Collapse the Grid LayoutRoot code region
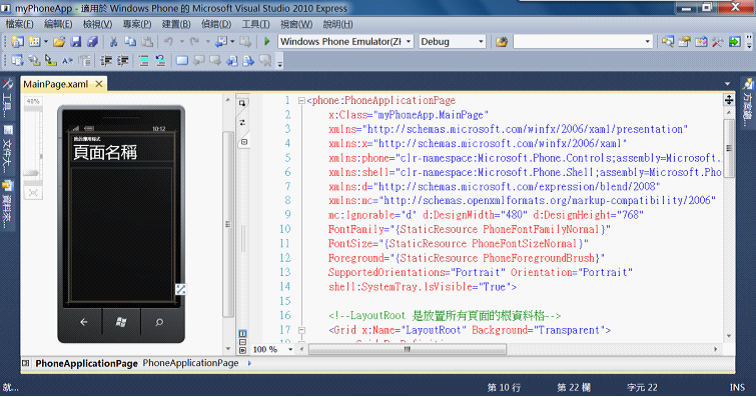 point(301,330)
